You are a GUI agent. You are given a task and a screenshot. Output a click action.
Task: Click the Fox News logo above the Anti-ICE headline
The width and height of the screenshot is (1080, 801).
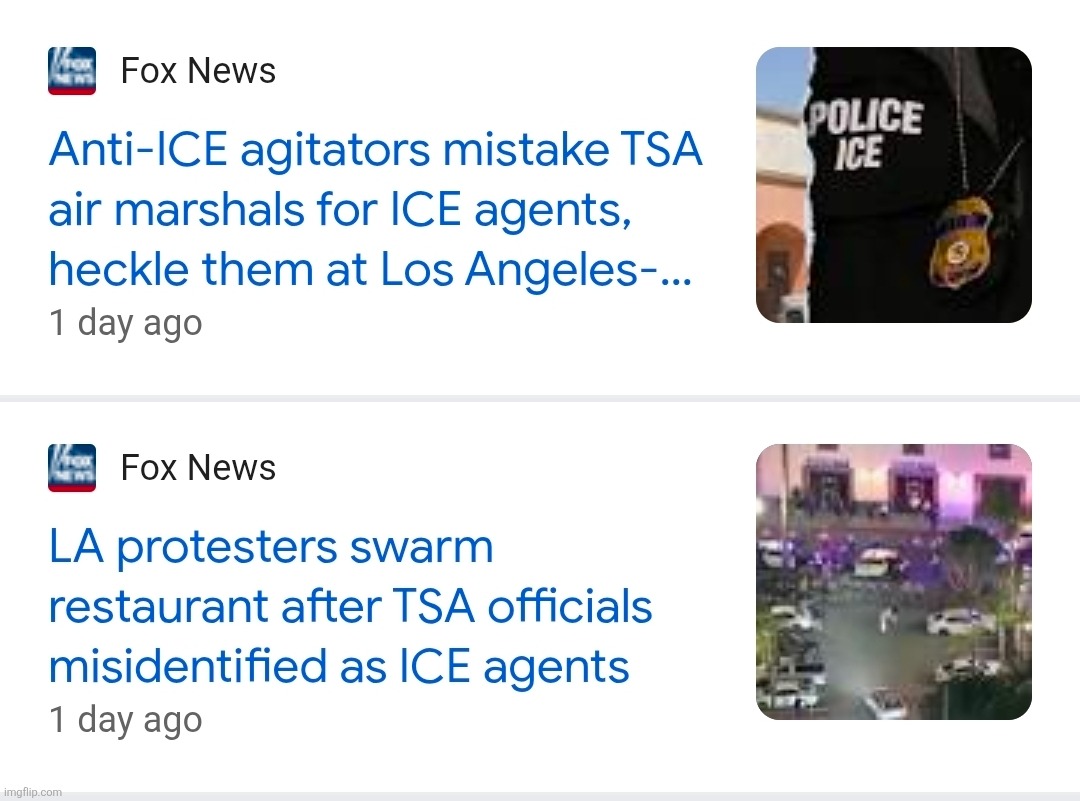click(72, 71)
